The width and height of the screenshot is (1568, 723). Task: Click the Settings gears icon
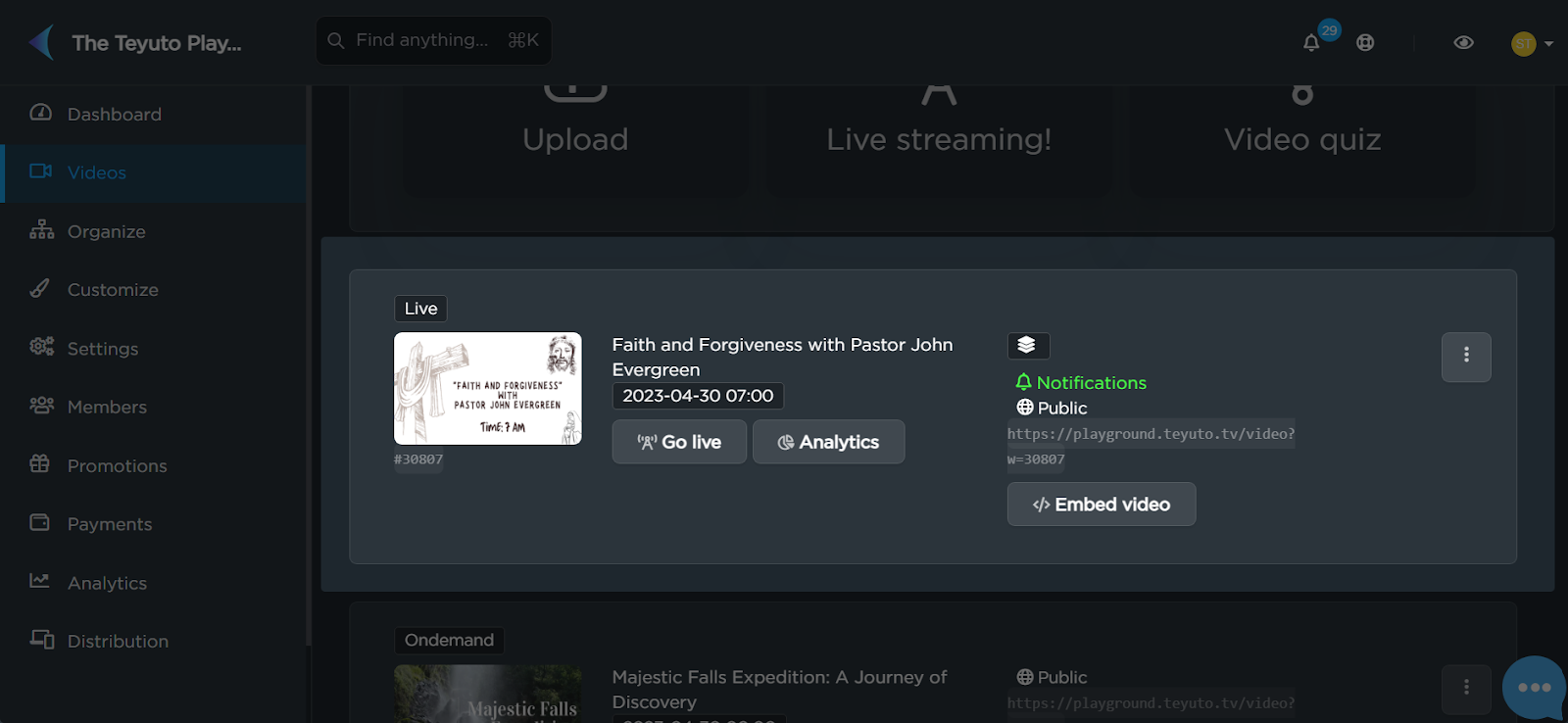pos(41,346)
